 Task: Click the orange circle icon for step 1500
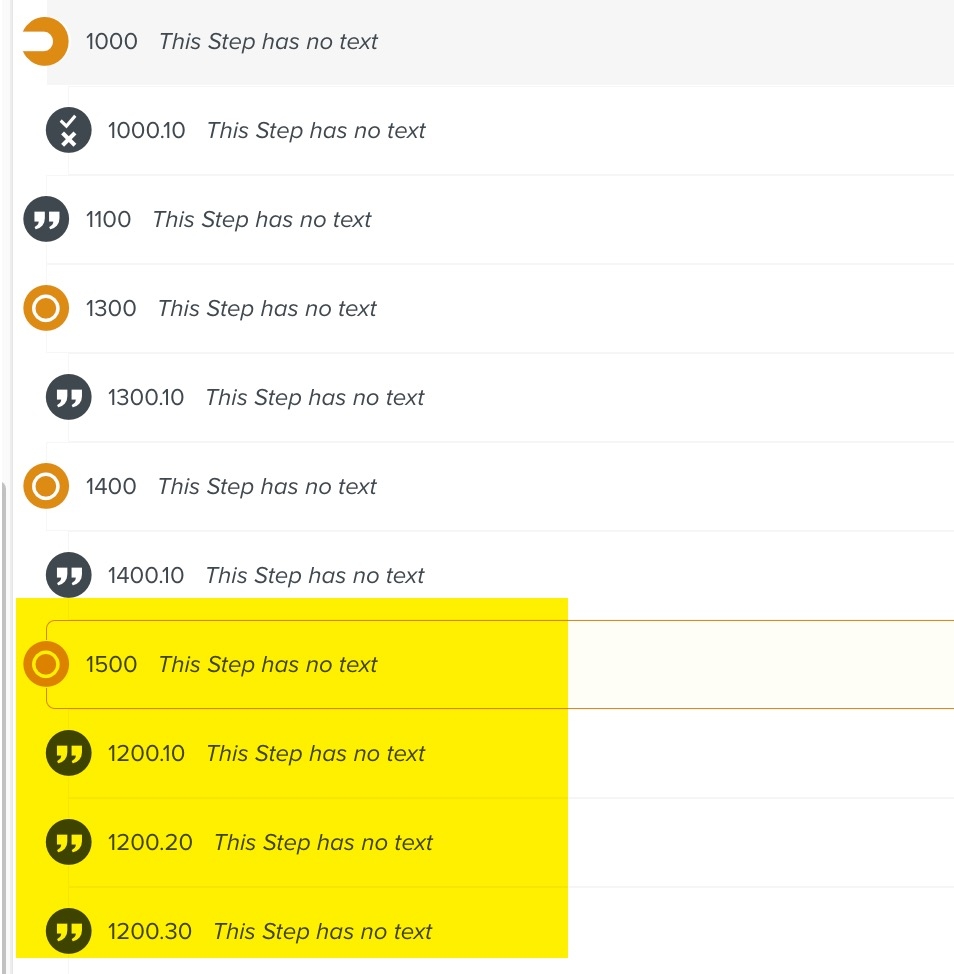click(46, 665)
